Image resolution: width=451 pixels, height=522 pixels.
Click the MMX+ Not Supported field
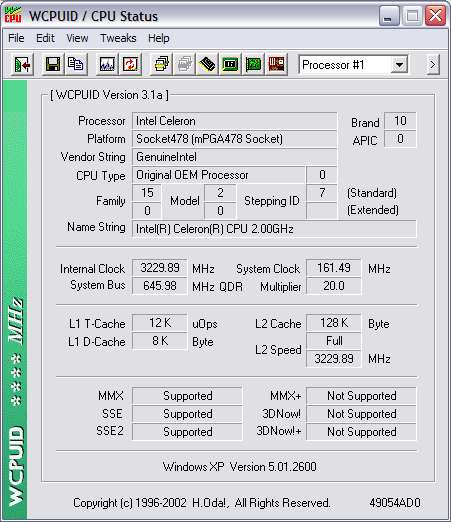[x=361, y=396]
